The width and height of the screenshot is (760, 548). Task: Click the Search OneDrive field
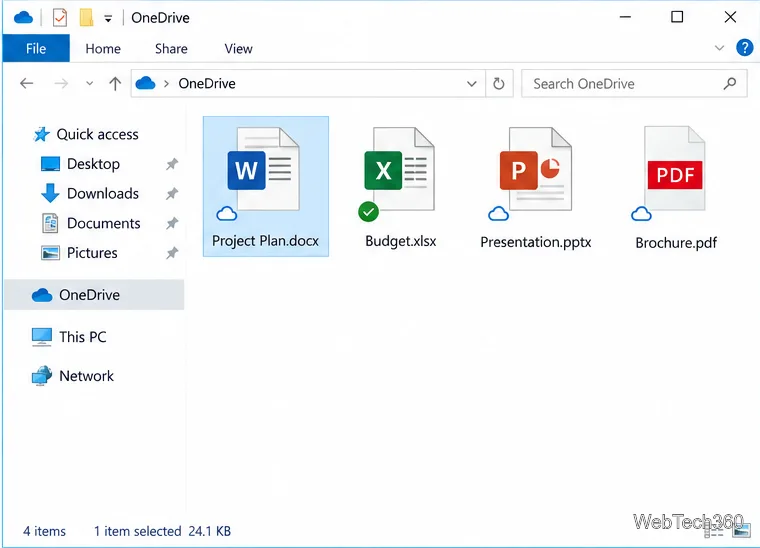[634, 83]
